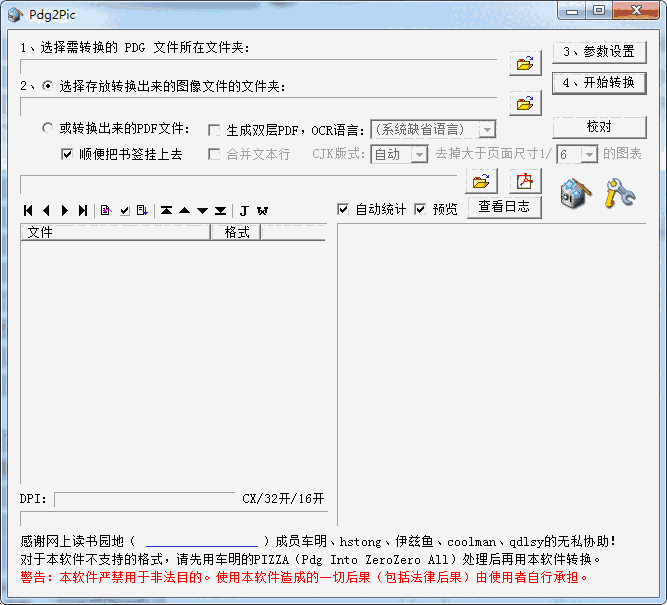667x605 pixels.
Task: Go to previous page arrow
Action: pos(46,210)
